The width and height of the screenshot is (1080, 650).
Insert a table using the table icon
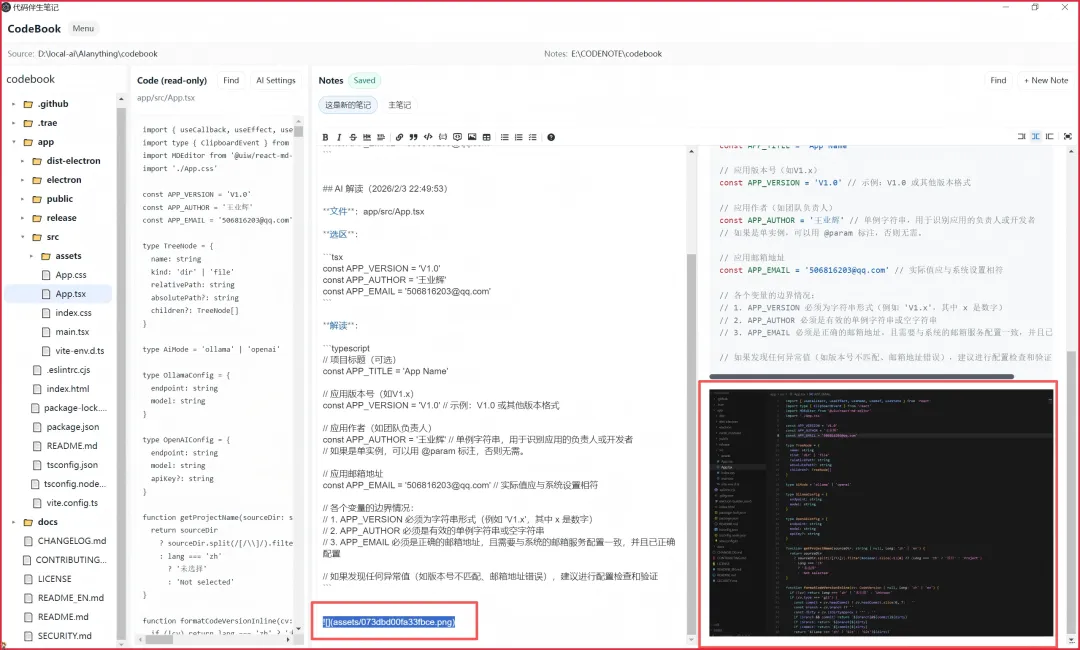pos(486,137)
